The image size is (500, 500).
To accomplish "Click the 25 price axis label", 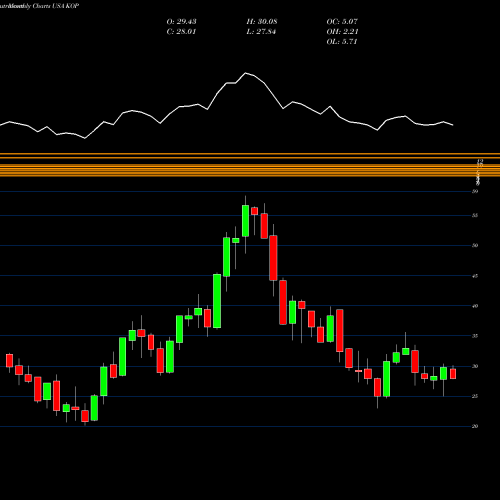I will (475, 396).
